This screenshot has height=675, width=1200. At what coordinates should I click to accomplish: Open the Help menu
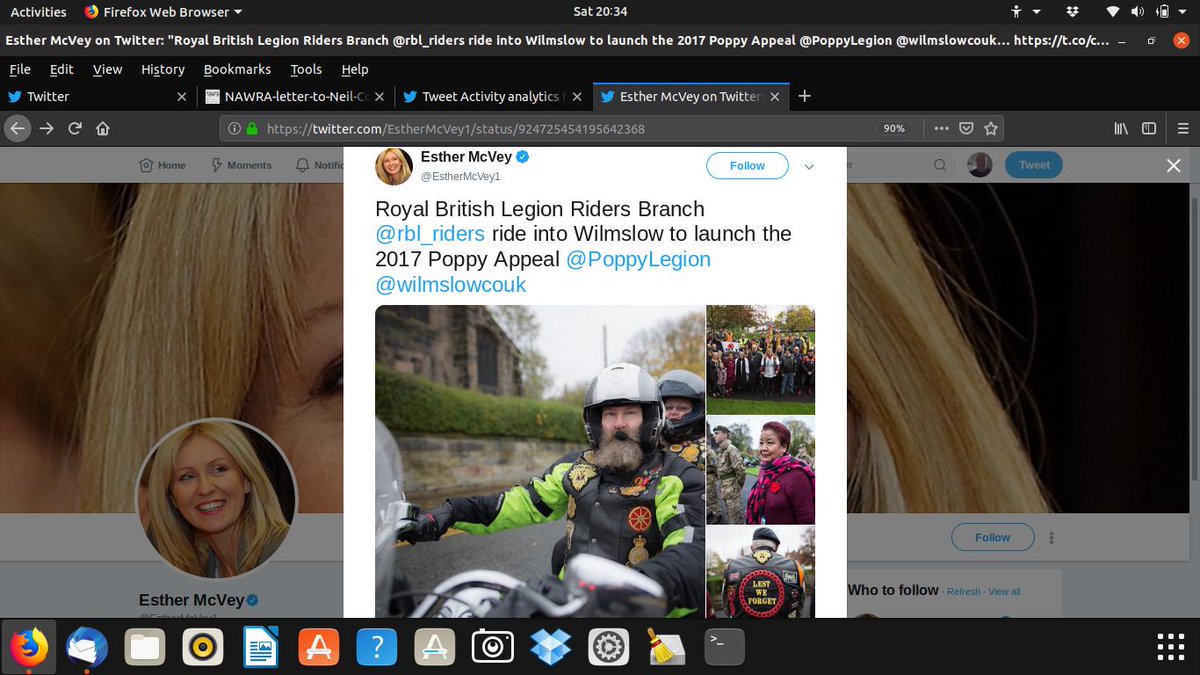point(355,69)
